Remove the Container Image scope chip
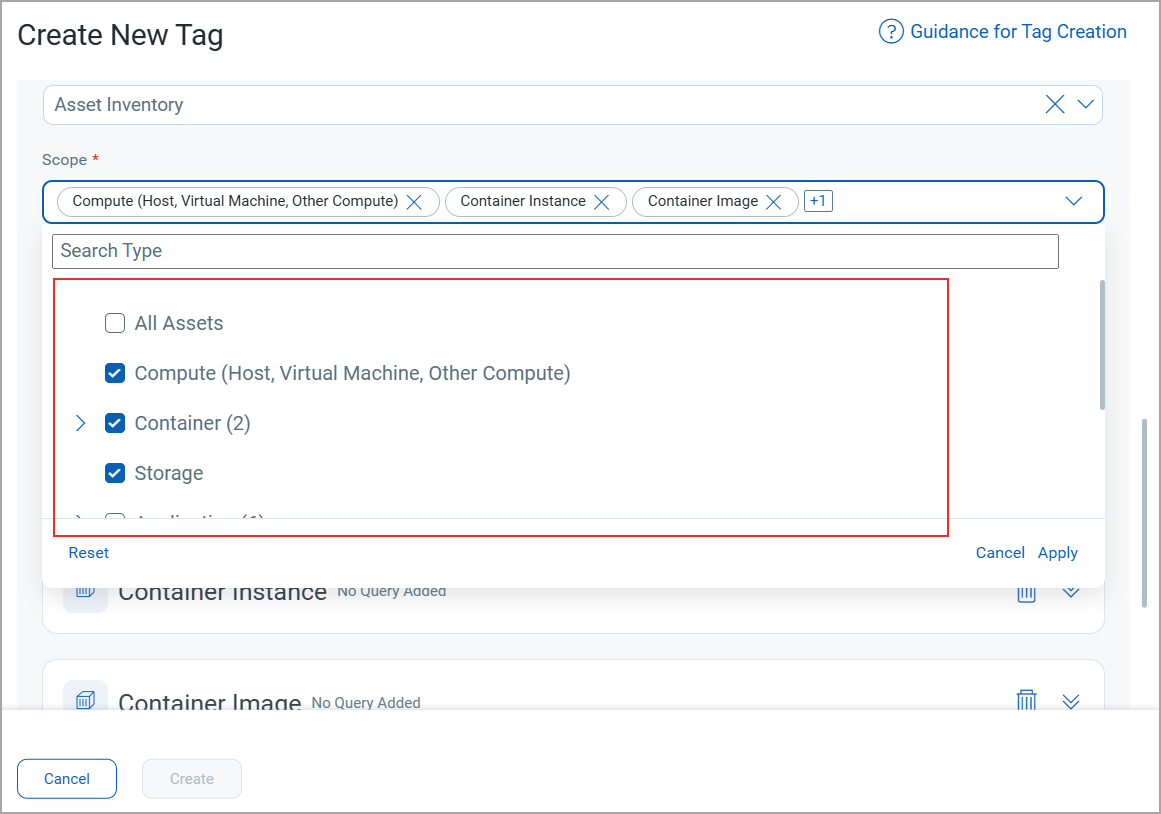 tap(773, 202)
